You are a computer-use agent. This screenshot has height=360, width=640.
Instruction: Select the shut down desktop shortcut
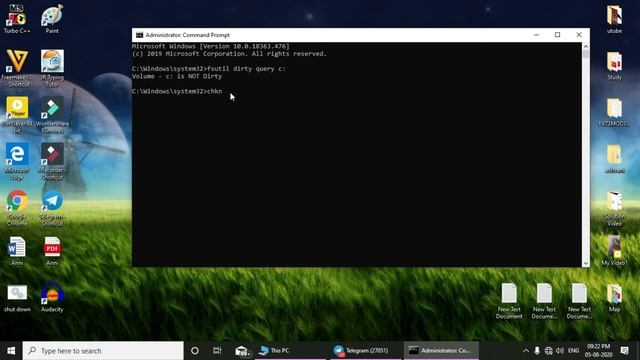(x=17, y=298)
